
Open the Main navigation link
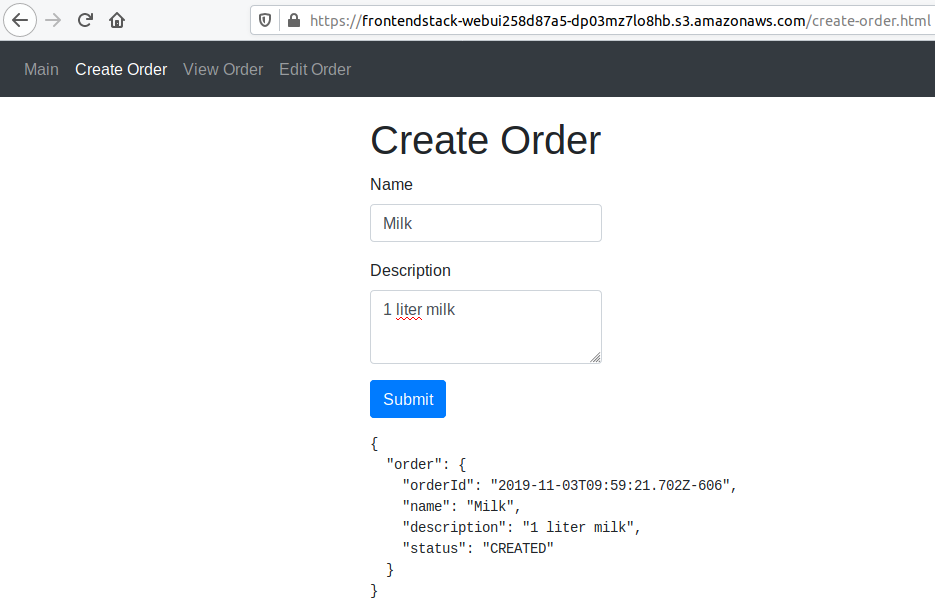(x=41, y=69)
